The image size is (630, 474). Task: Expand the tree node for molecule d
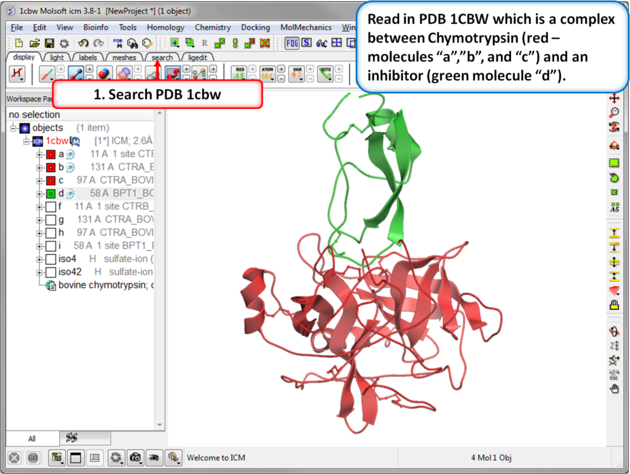point(39,194)
